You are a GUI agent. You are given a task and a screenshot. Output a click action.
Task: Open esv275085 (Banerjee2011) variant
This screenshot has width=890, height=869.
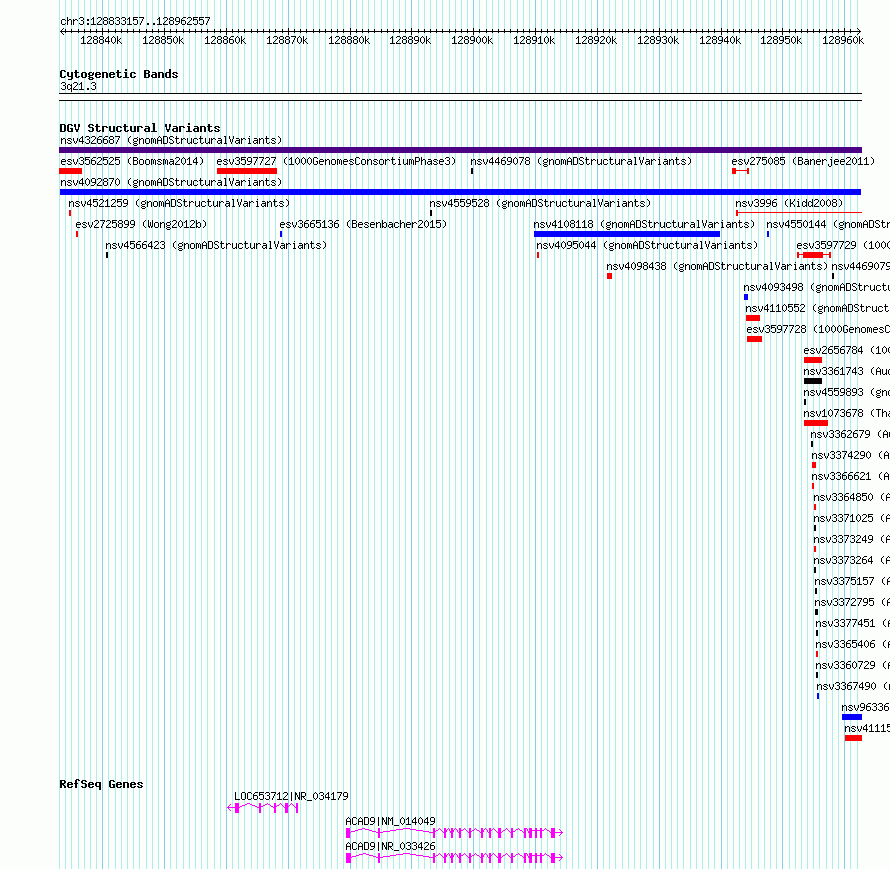pyautogui.click(x=803, y=161)
